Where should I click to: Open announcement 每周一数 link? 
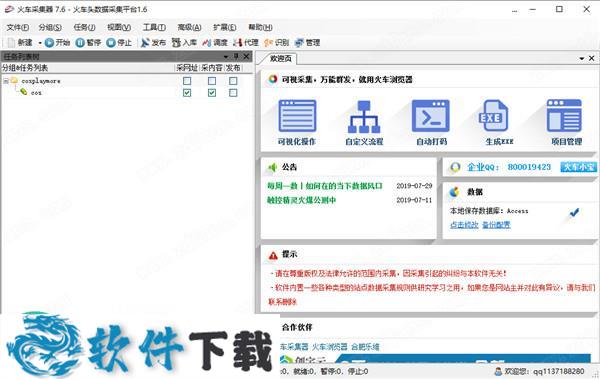[325, 186]
